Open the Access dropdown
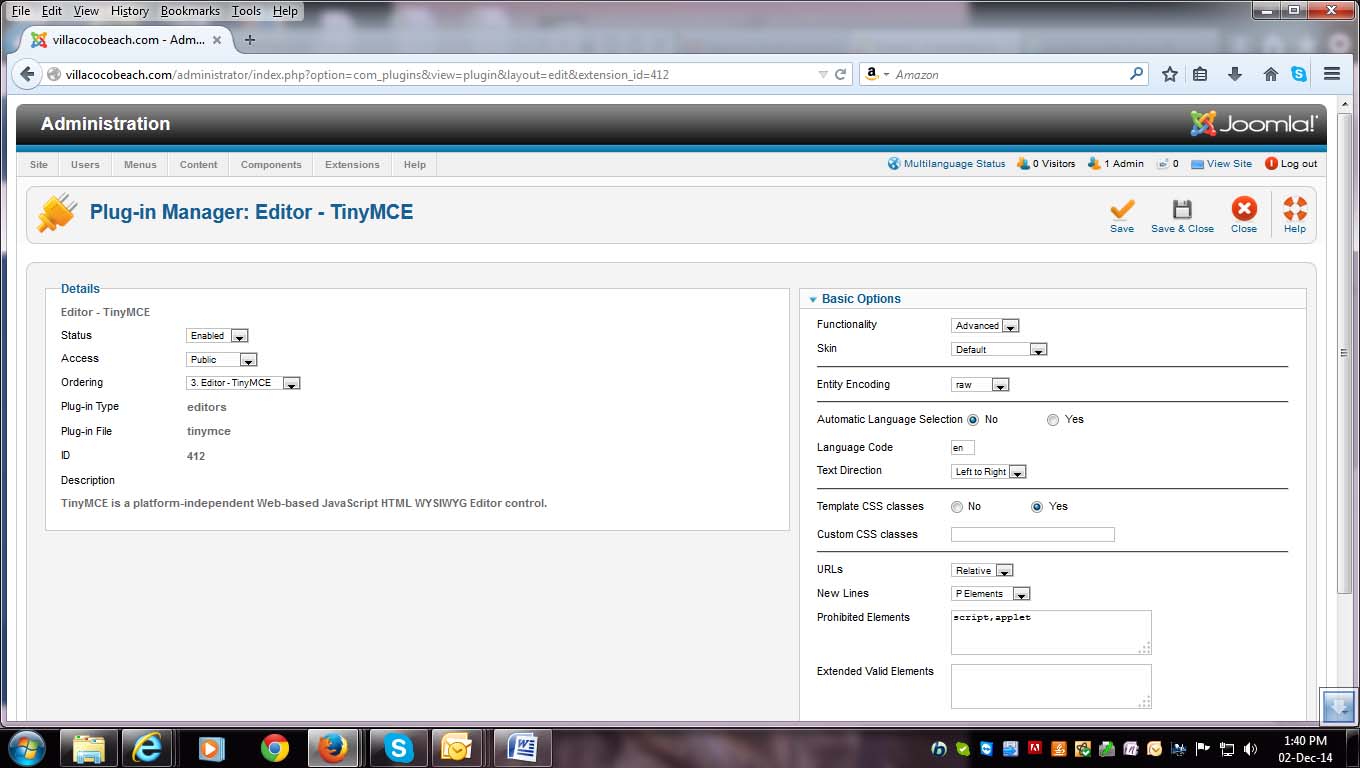The image size is (1360, 768). click(x=222, y=360)
